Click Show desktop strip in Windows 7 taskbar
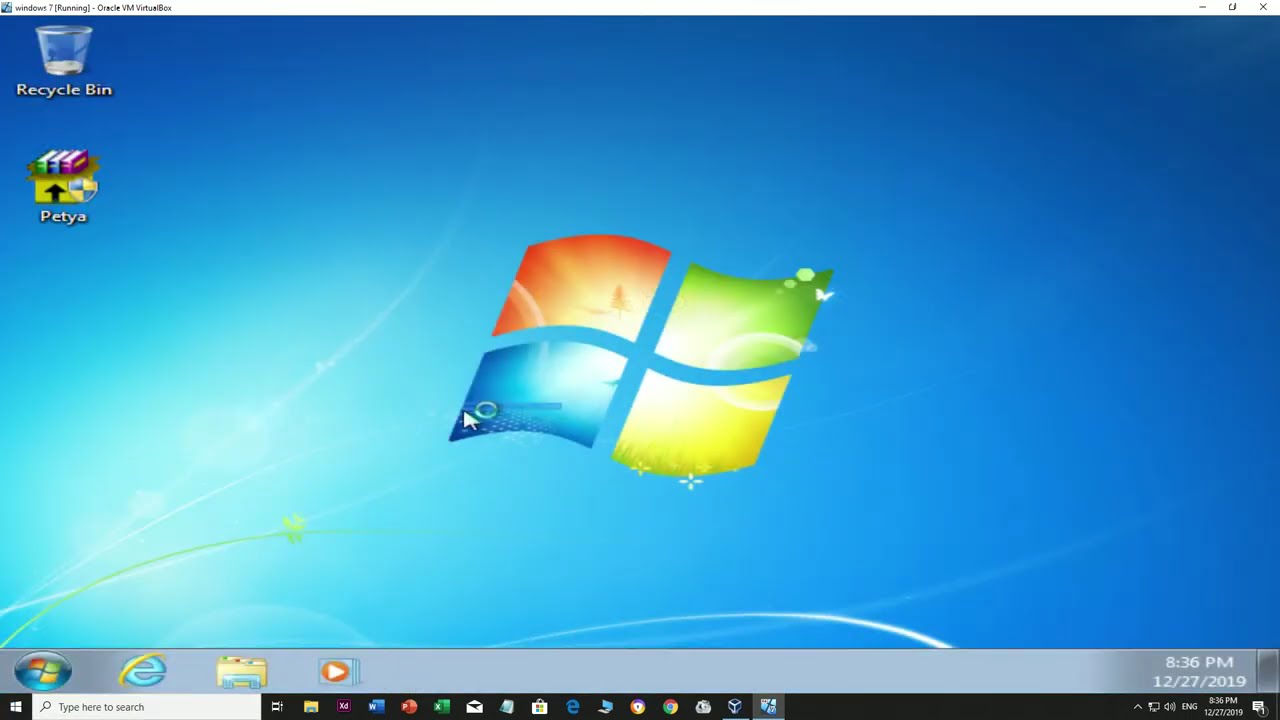The width and height of the screenshot is (1280, 720). [1268, 671]
